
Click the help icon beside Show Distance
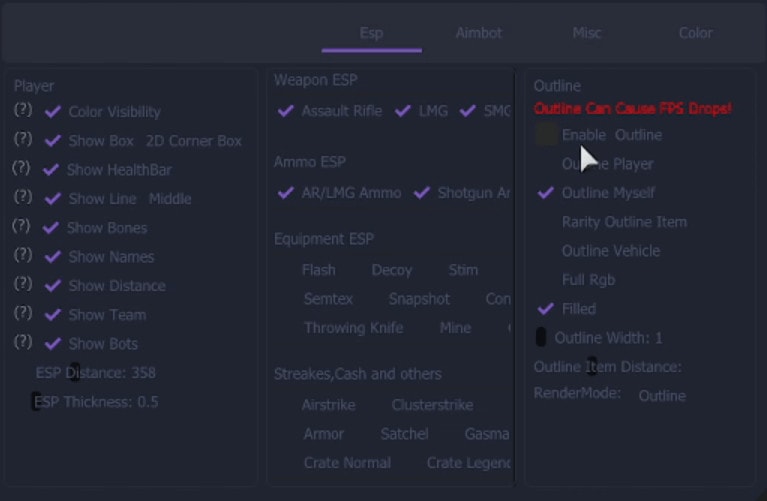click(23, 283)
